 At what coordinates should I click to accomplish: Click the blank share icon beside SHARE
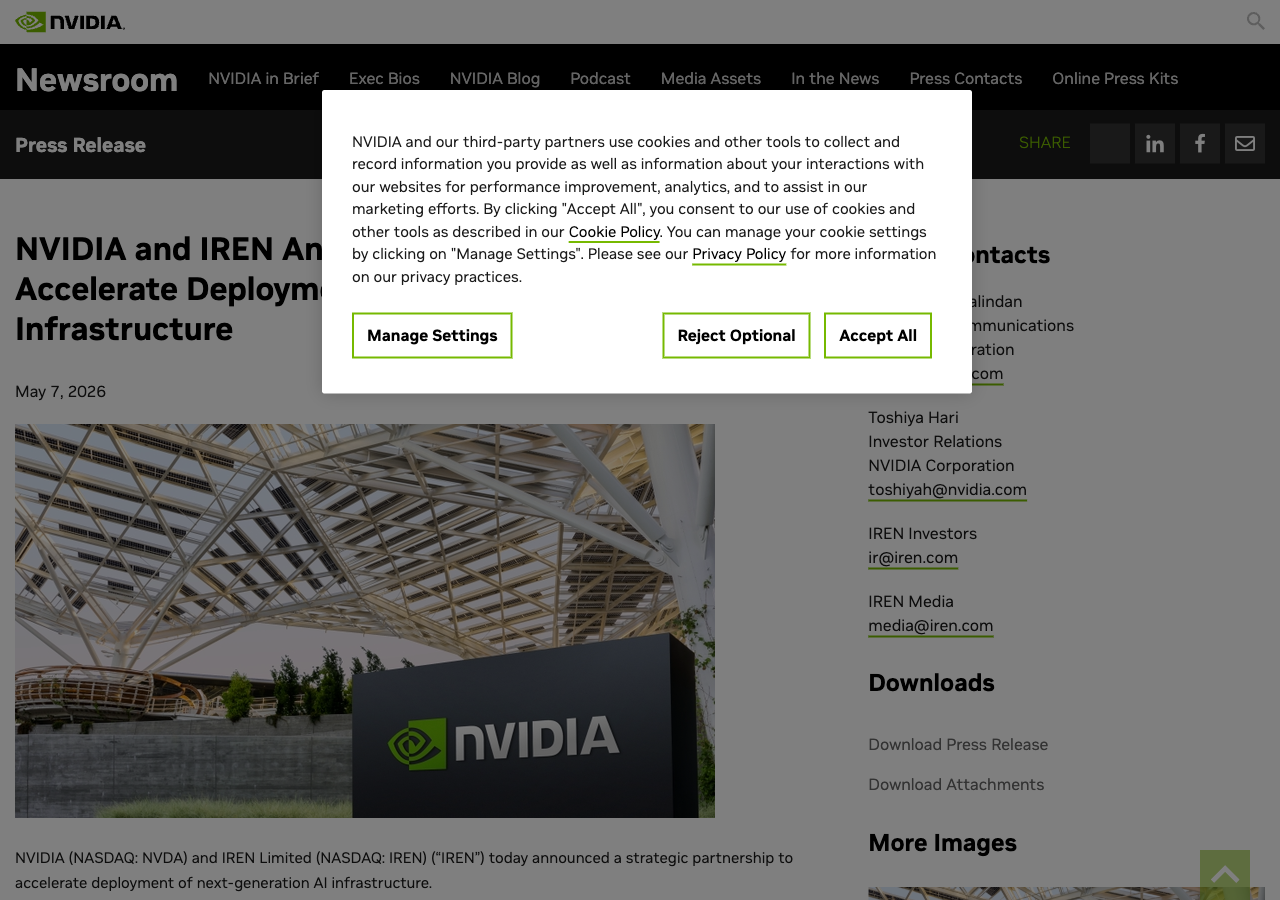(1109, 144)
